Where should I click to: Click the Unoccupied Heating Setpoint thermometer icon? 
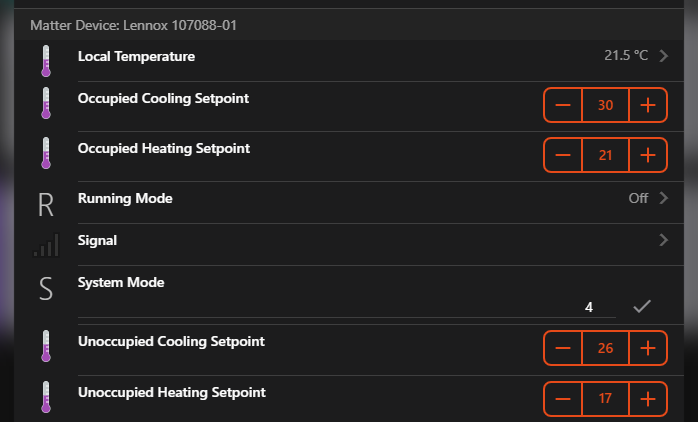[45, 398]
